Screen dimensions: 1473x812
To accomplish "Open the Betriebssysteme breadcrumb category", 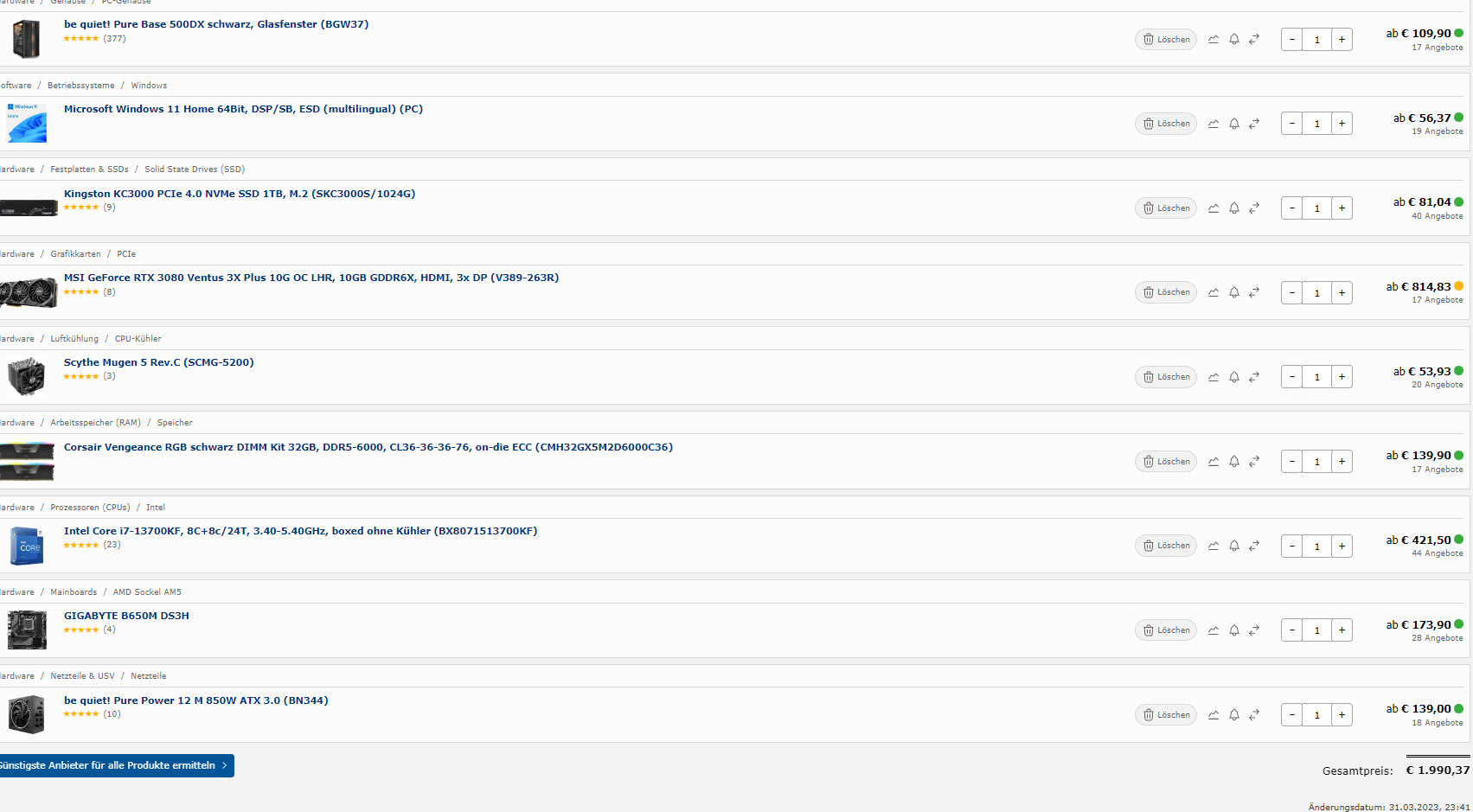I will (x=80, y=85).
